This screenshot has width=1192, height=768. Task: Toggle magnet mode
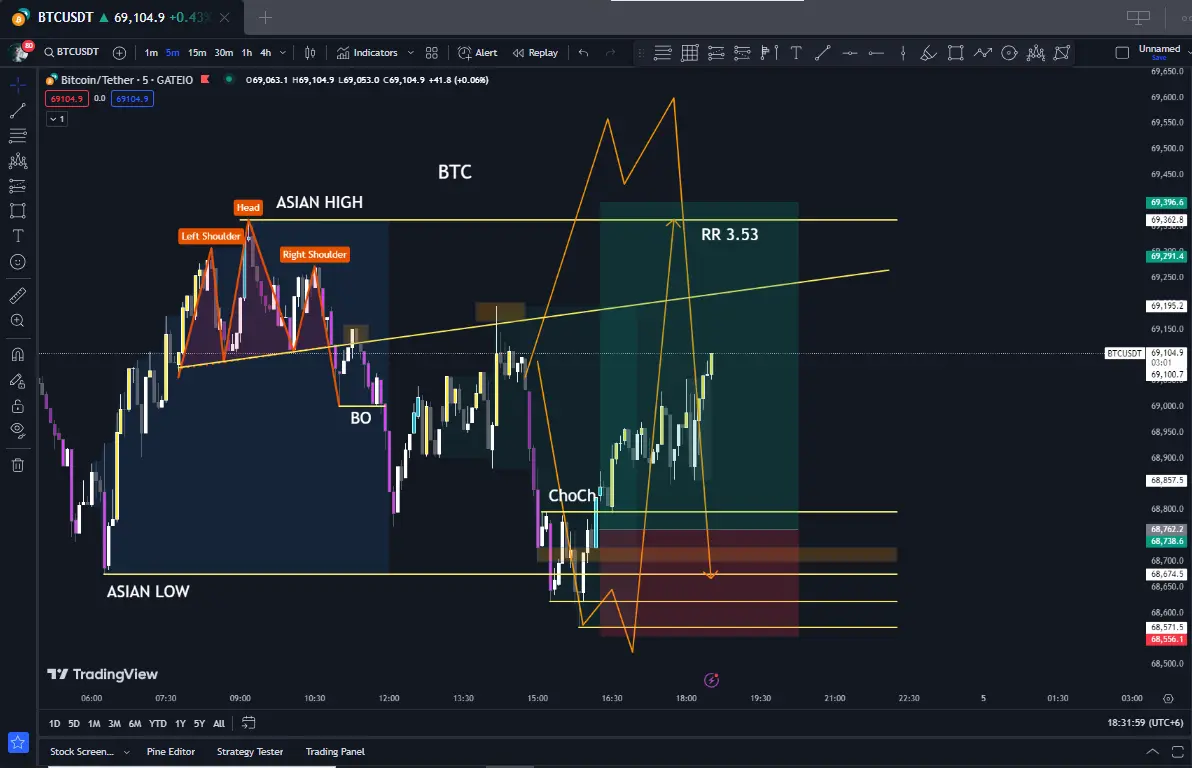tap(17, 354)
